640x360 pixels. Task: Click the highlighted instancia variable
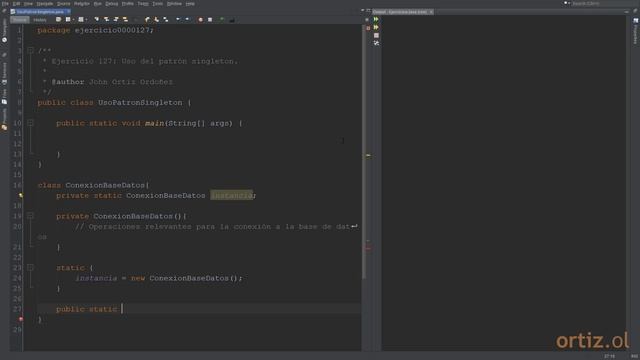[x=231, y=196]
